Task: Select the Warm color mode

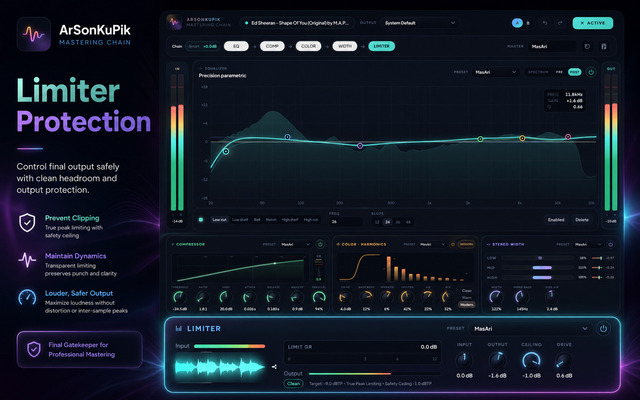Action: click(x=467, y=298)
